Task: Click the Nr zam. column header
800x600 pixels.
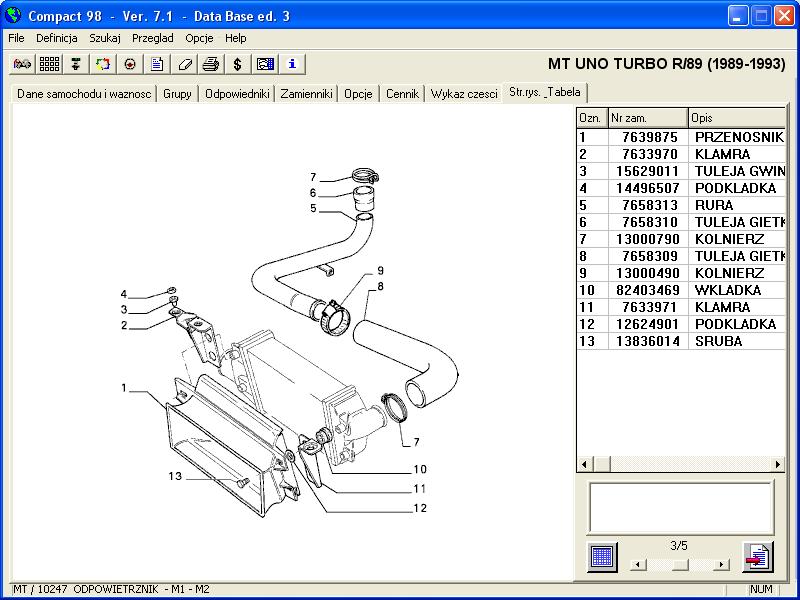Action: [x=648, y=118]
